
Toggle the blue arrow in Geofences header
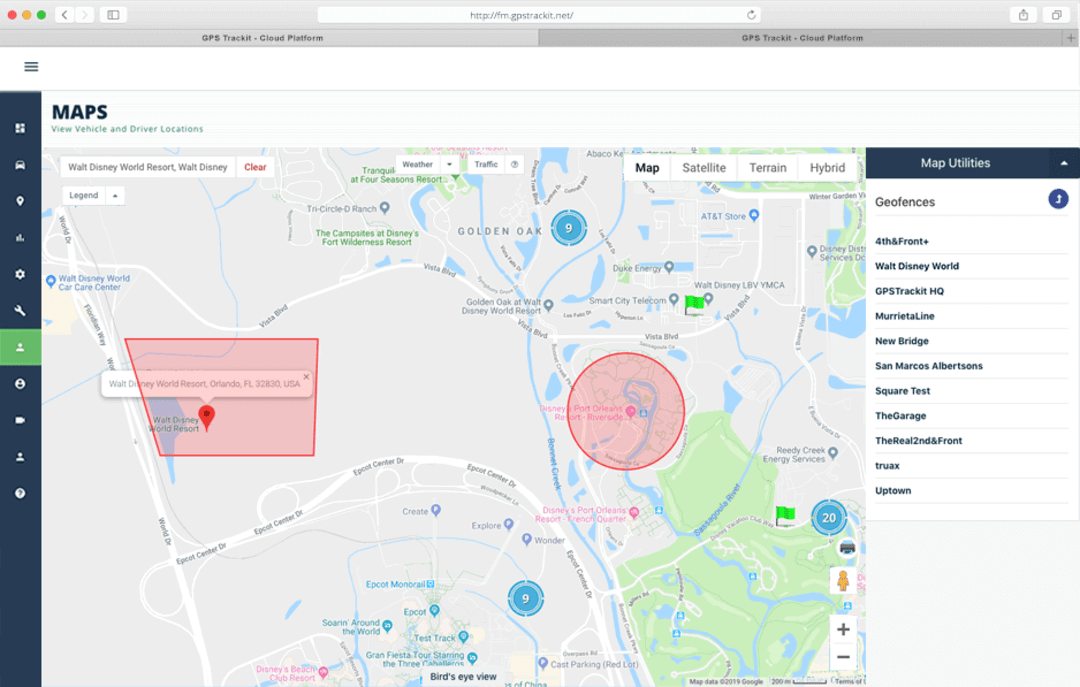click(x=1058, y=199)
